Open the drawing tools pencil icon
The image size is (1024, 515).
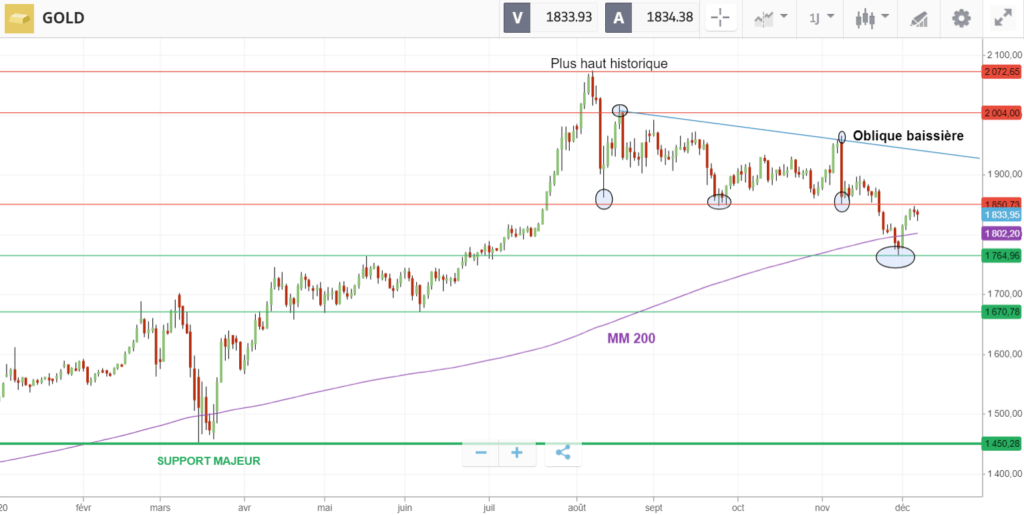920,18
